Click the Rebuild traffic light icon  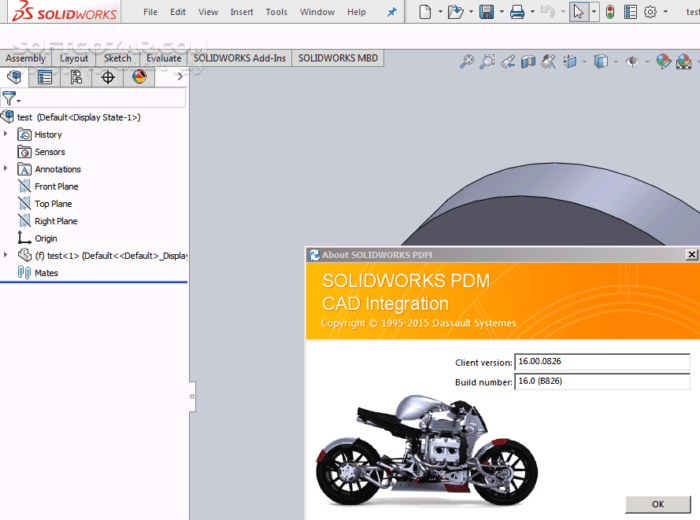[x=610, y=12]
